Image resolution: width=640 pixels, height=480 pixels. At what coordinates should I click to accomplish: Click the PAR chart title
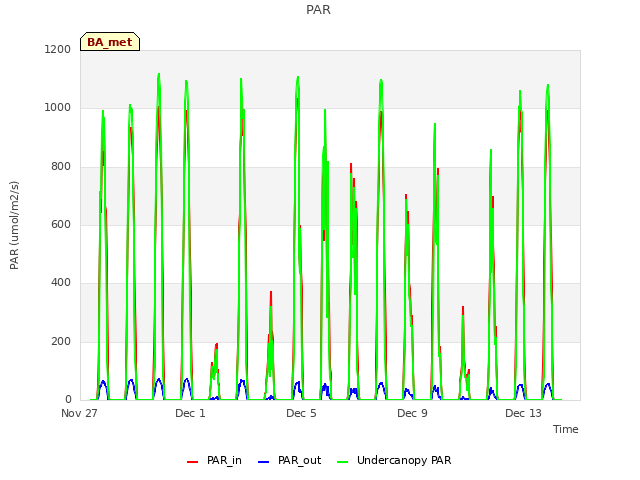pyautogui.click(x=318, y=9)
